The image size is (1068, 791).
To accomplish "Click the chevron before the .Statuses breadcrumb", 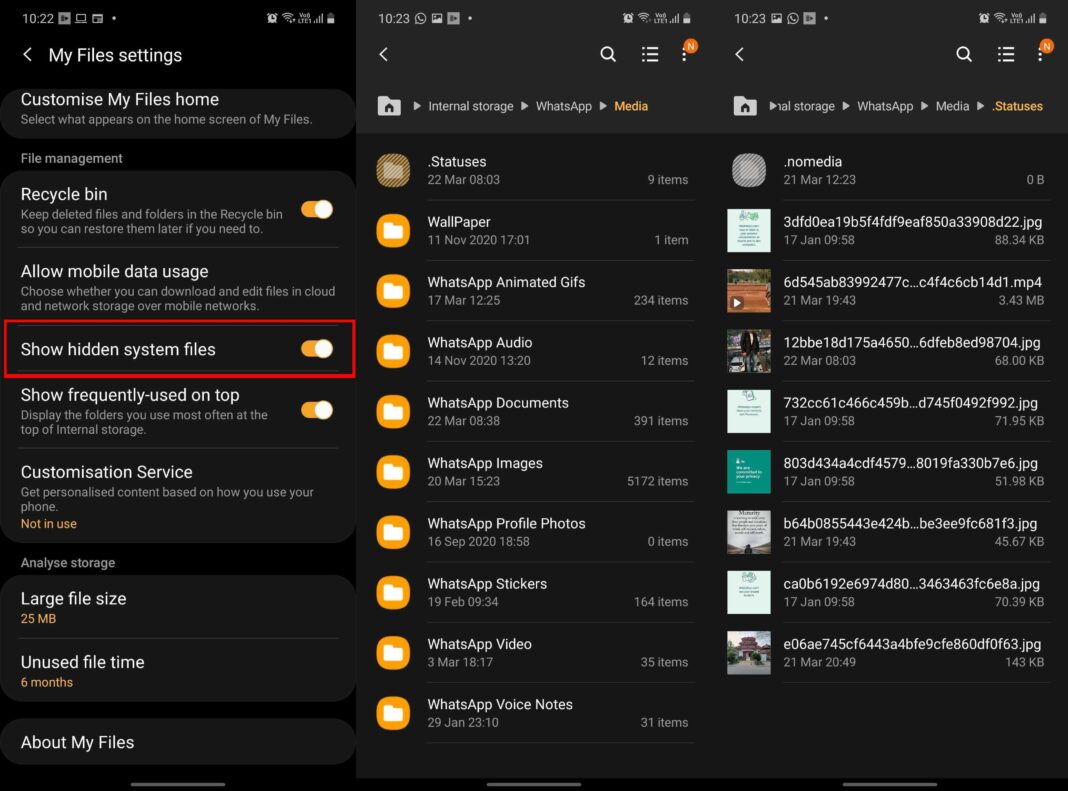I will [980, 105].
